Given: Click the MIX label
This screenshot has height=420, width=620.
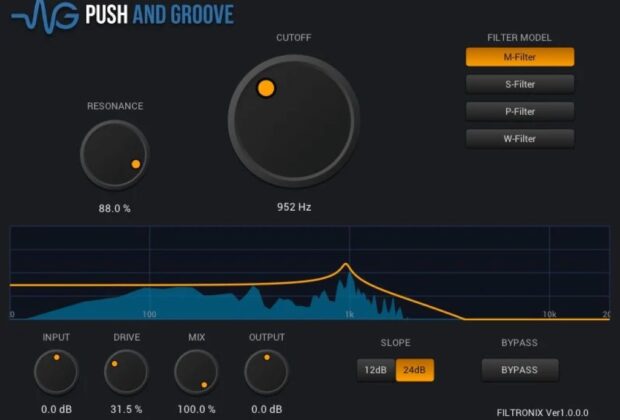Looking at the screenshot, I should click(197, 337).
